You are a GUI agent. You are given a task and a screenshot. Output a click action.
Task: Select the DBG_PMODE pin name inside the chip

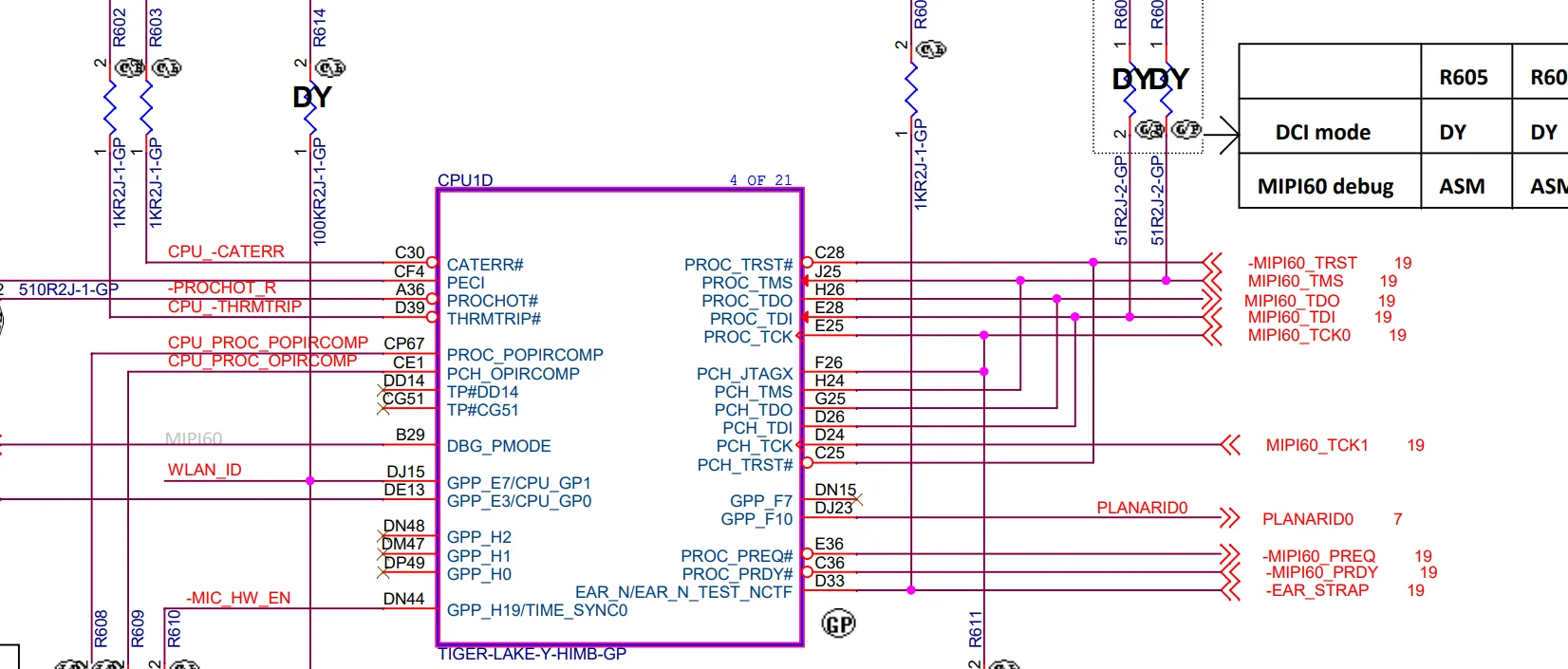[498, 446]
